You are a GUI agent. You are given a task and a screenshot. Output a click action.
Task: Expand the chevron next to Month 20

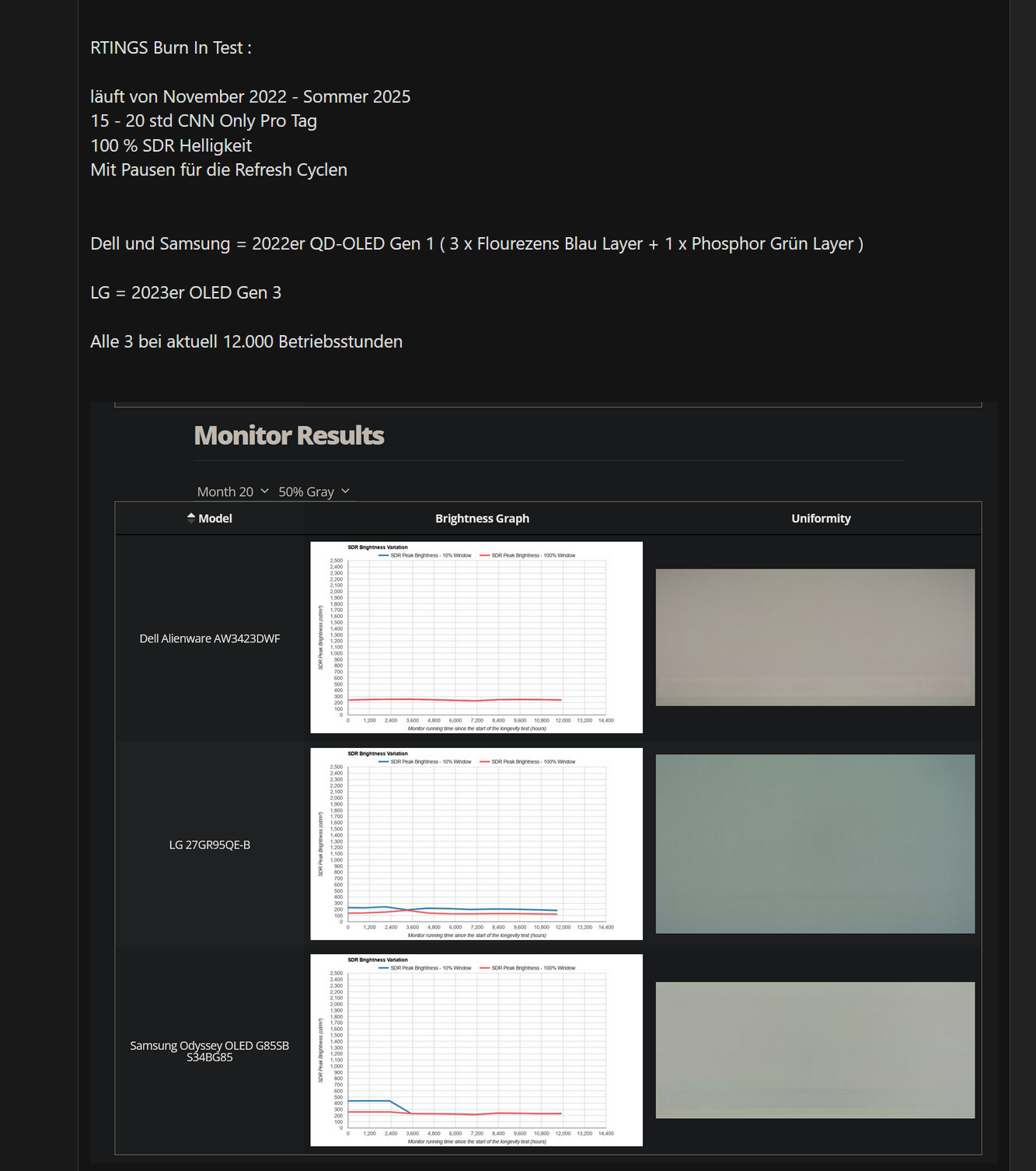click(265, 491)
